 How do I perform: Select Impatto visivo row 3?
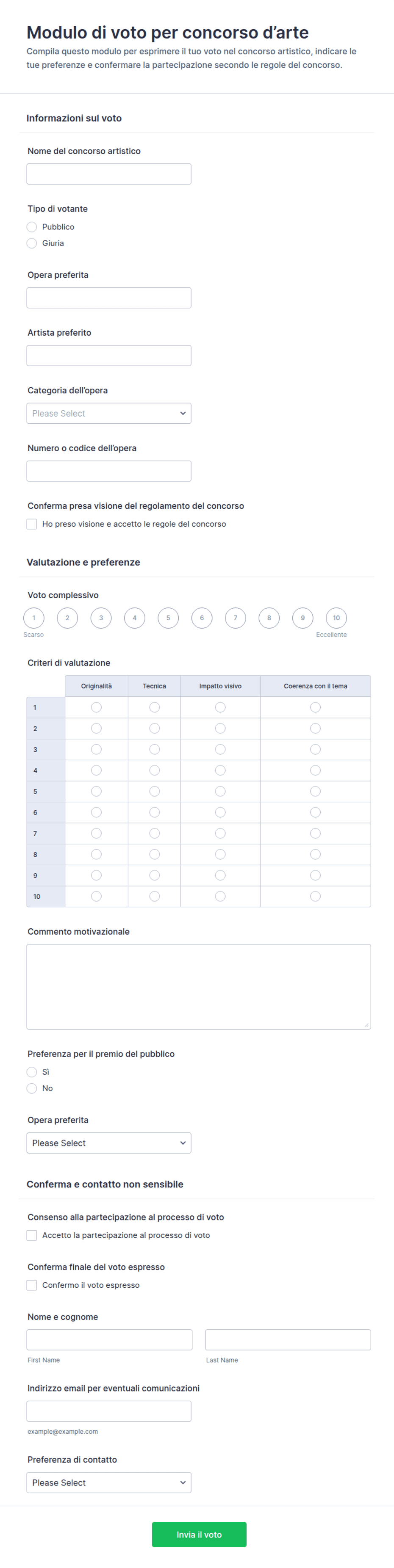pos(220,749)
